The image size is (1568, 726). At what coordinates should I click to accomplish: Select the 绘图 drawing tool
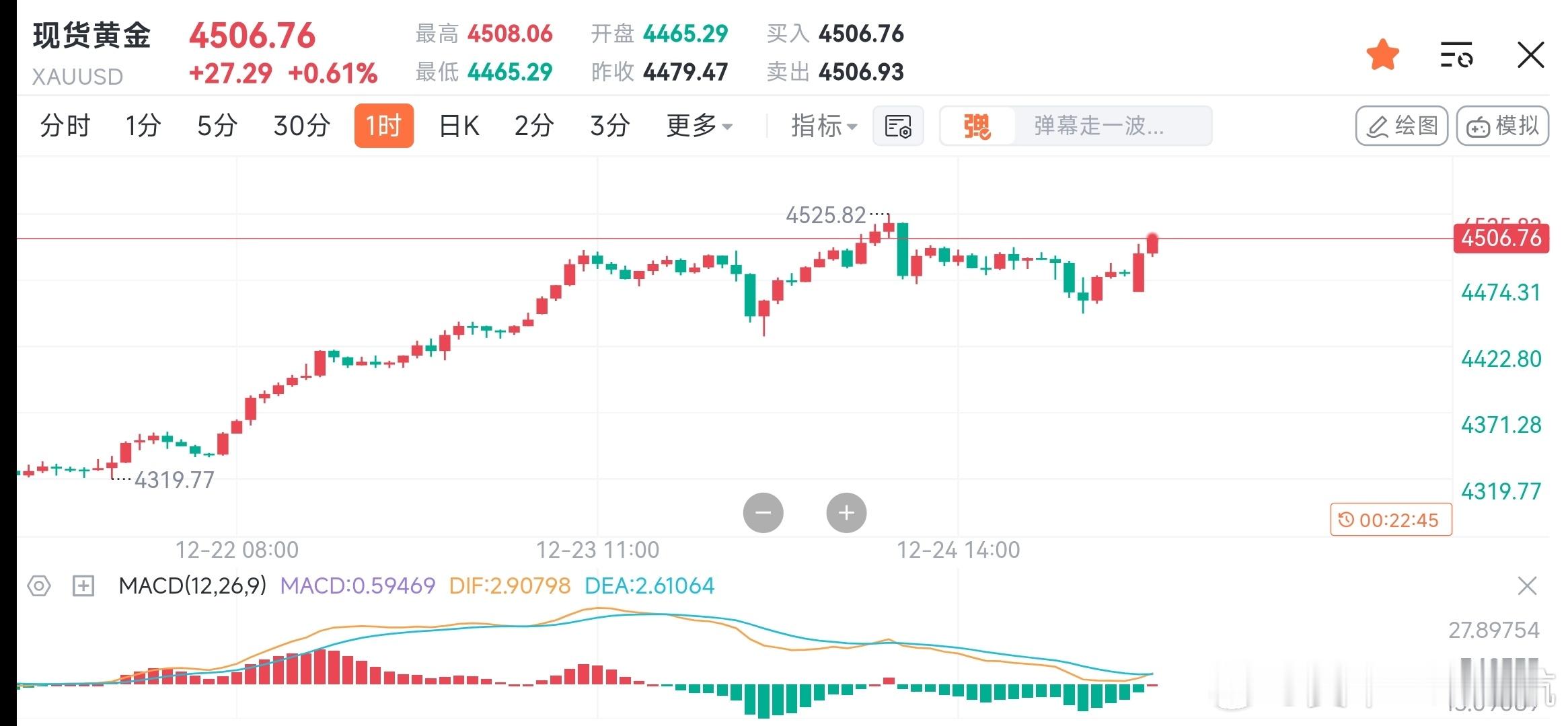pyautogui.click(x=1401, y=125)
